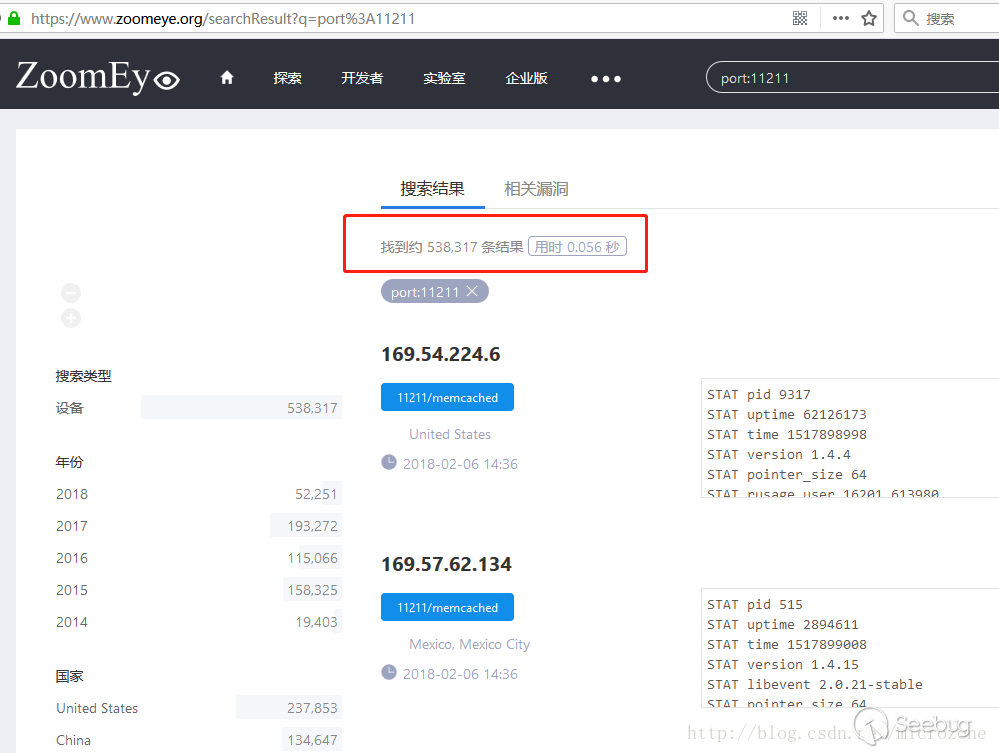Click clock icon next to 169.54.224.6 timestamp
This screenshot has height=753, width=999.
click(x=389, y=463)
